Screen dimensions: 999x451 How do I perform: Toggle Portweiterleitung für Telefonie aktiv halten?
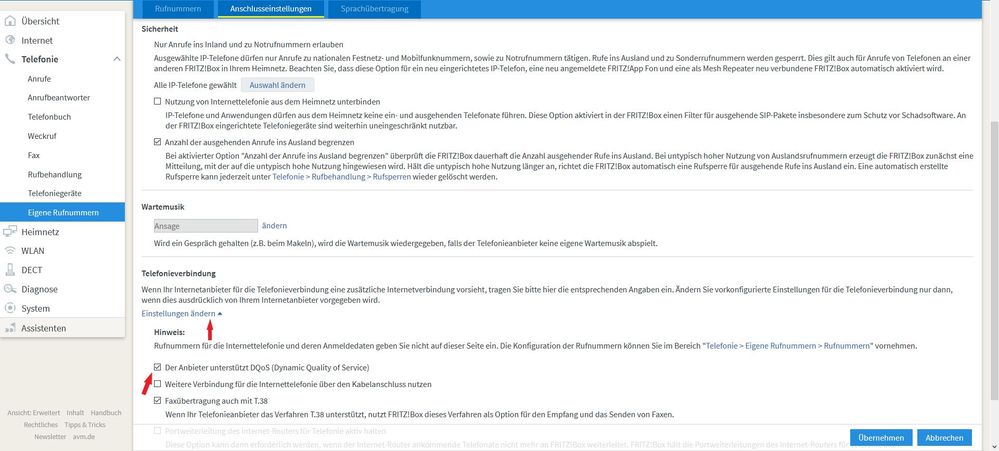point(157,431)
